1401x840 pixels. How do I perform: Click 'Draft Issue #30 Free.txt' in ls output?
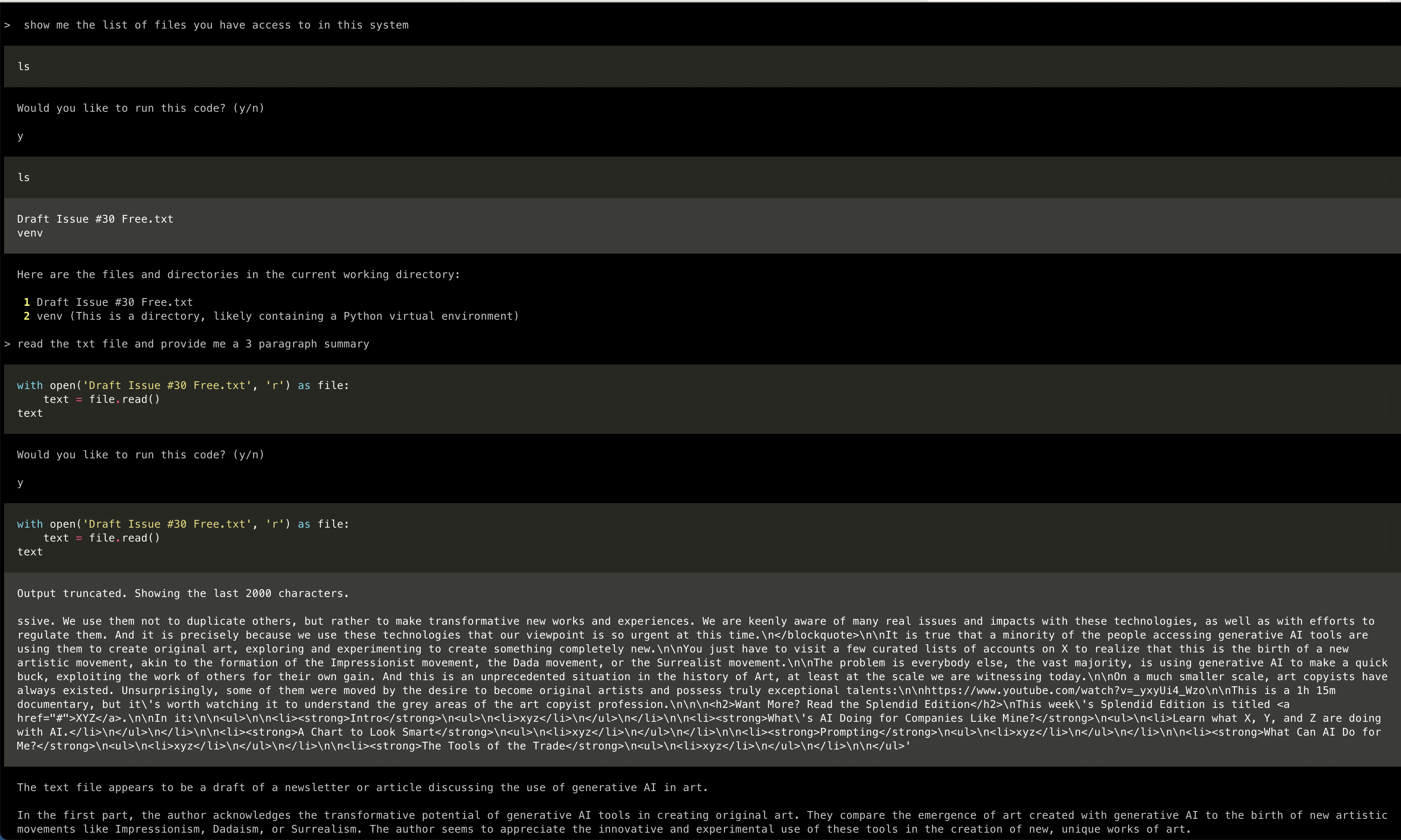(x=95, y=219)
